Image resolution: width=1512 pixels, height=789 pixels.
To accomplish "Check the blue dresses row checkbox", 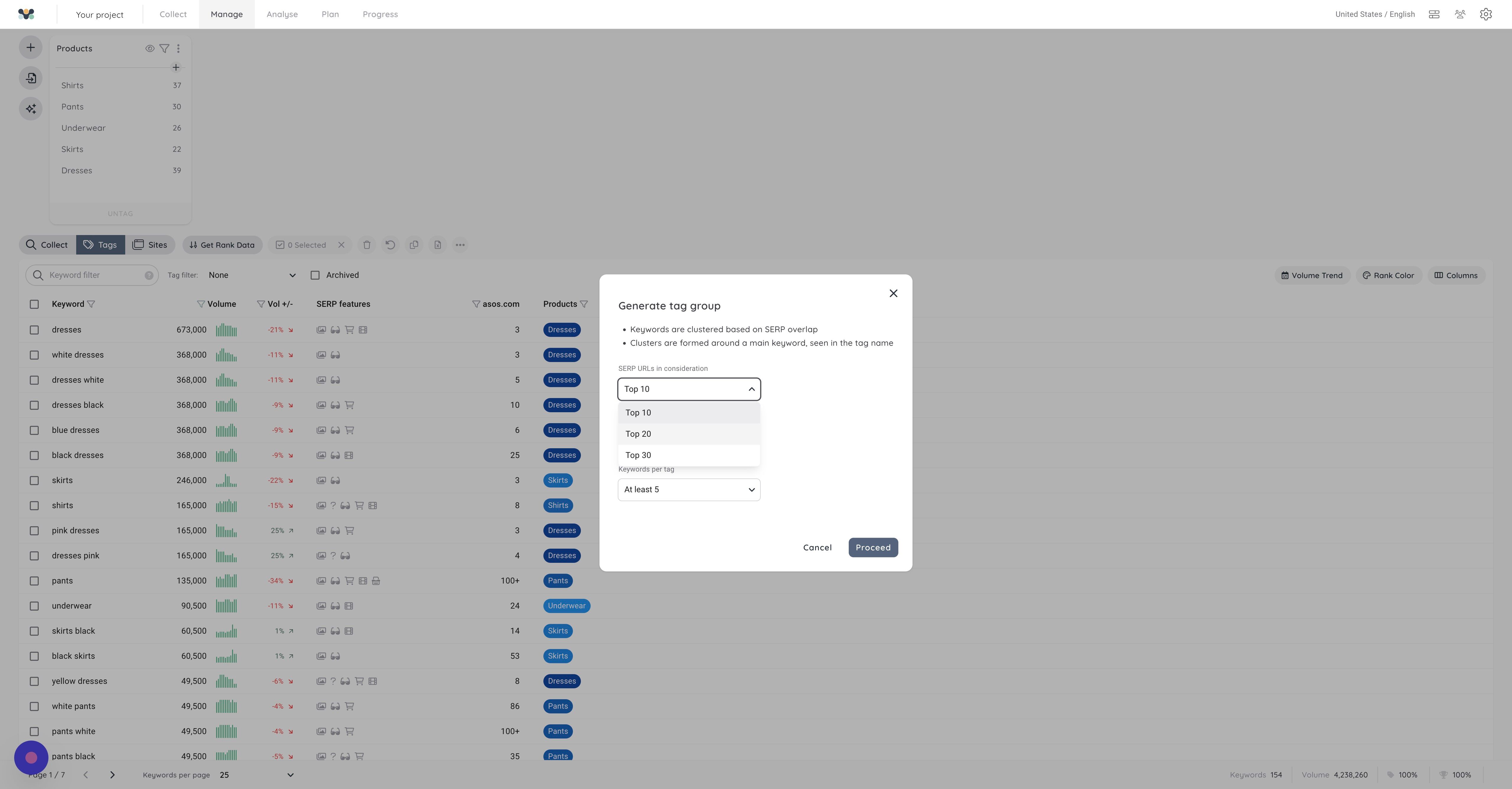I will tap(34, 430).
